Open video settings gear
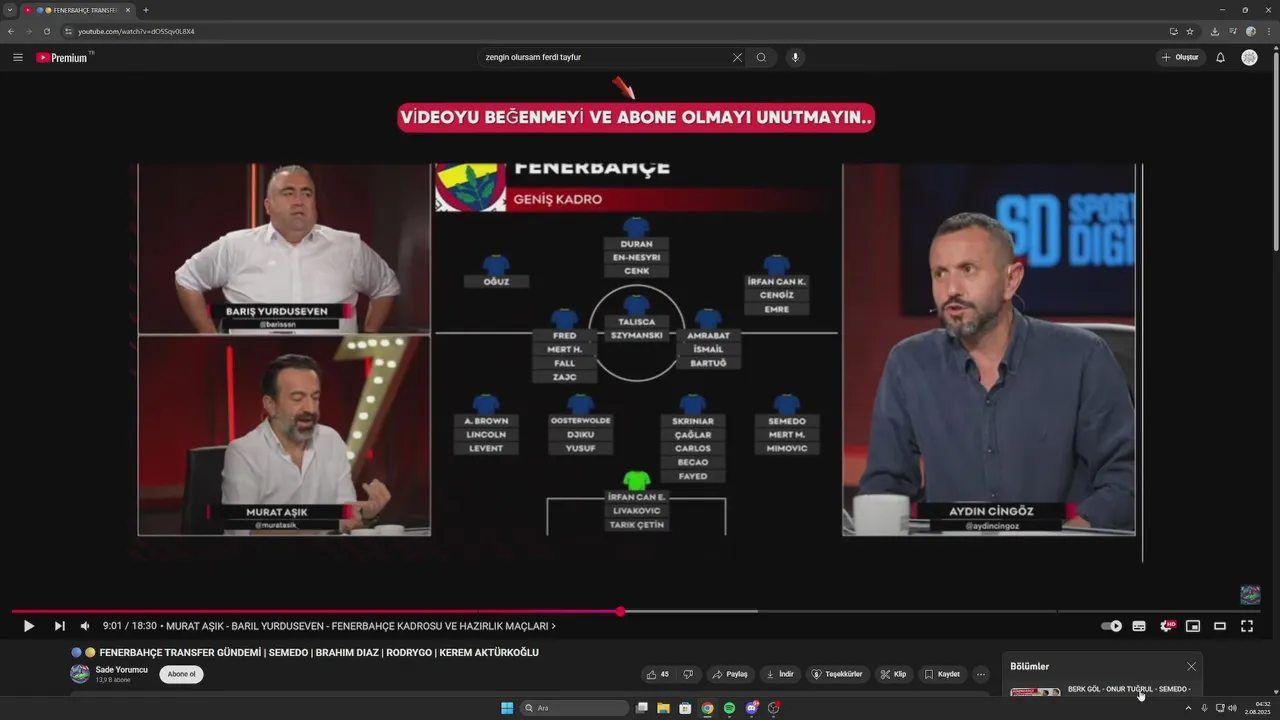 (1166, 626)
